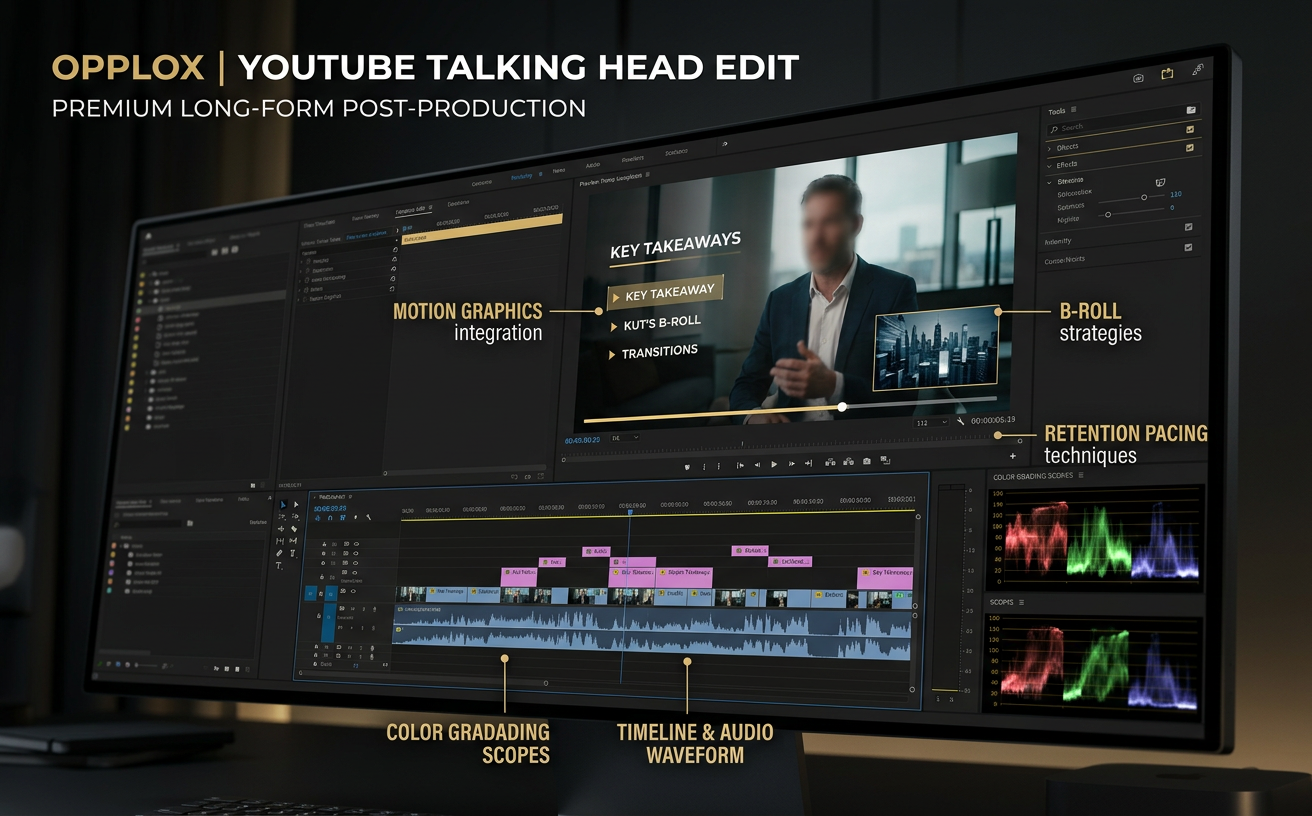Toggle the magnet snap icon in timeline header
This screenshot has height=816, width=1312.
(330, 517)
